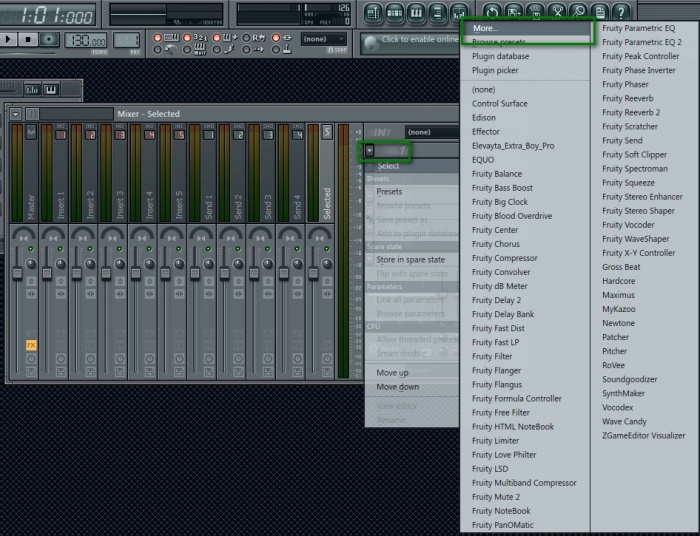Click the Master stereo separation arrows icon

(31, 294)
